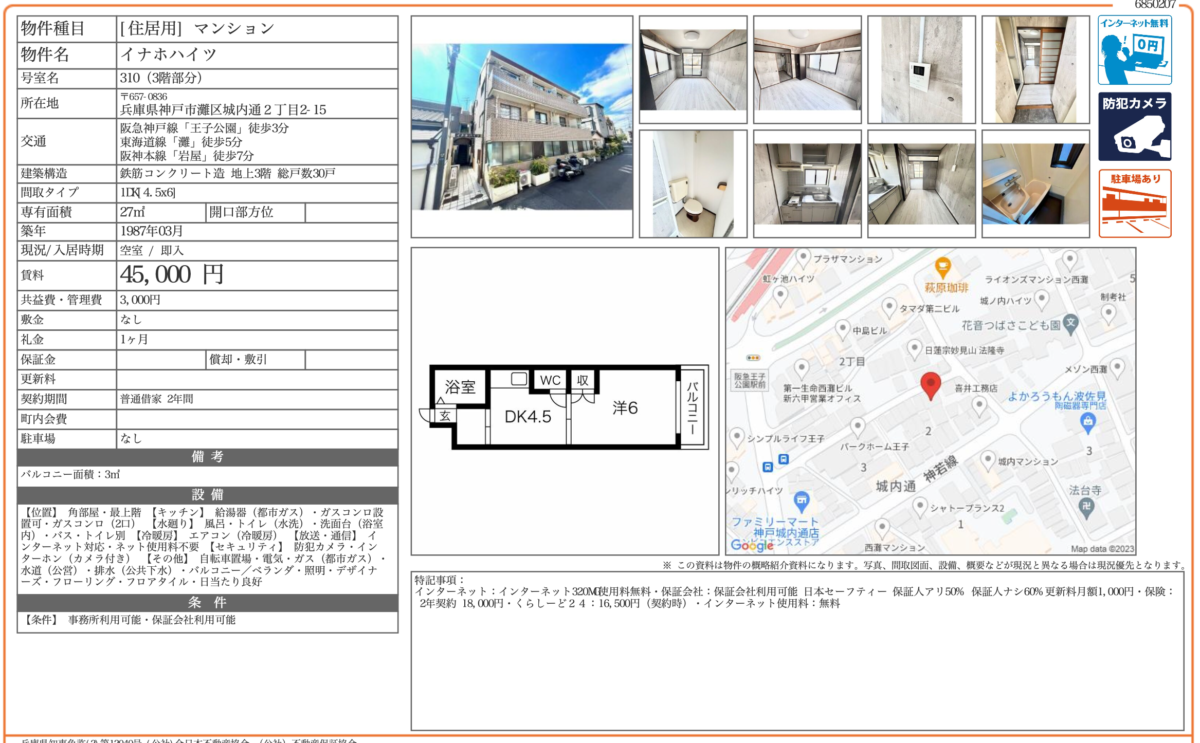Click the 条件 section header
Screen dimensions: 1200x743
[x=207, y=602]
